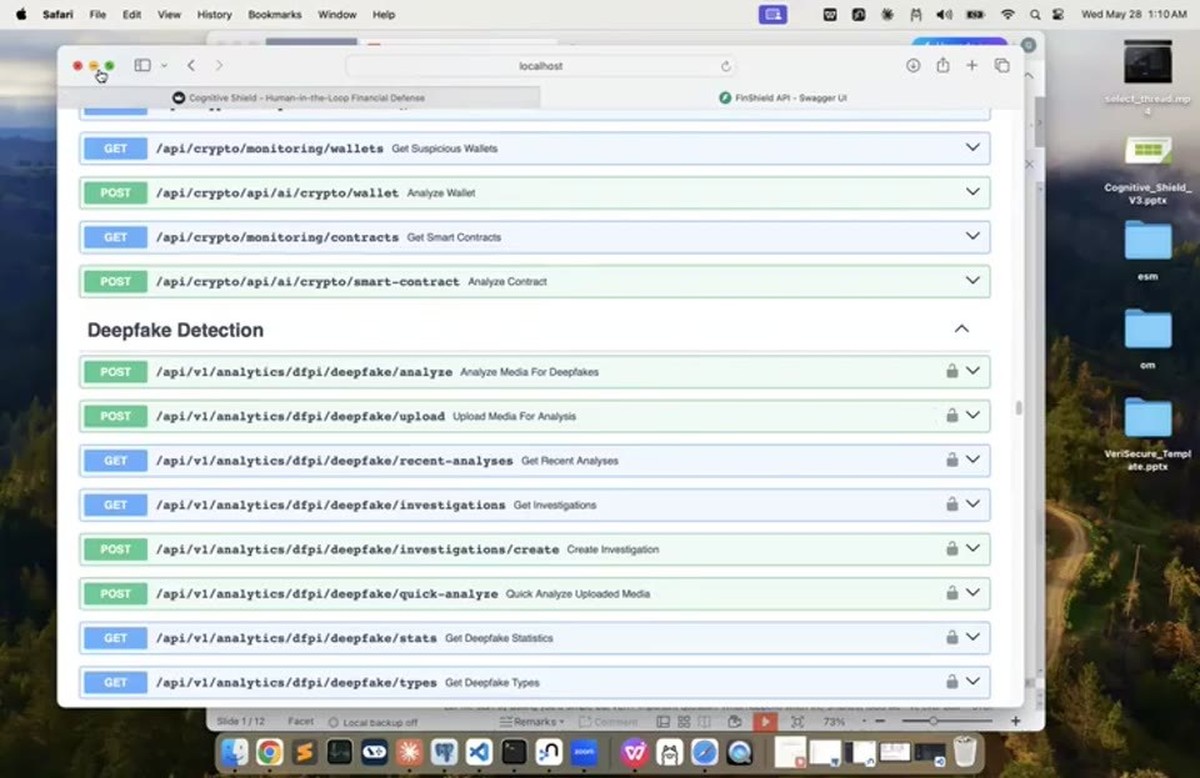Open Safari downloads icon

pos(913,65)
